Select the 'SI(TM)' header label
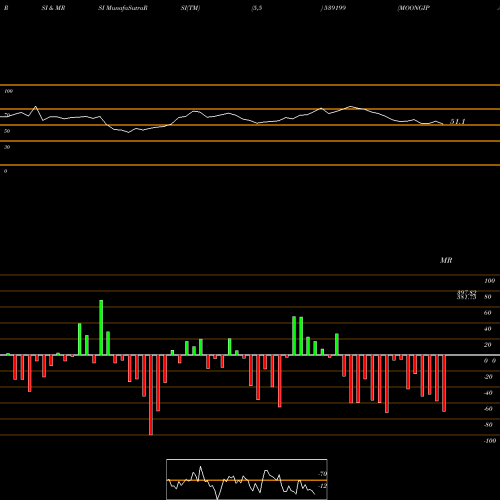This screenshot has height=500, width=500. click(x=190, y=8)
